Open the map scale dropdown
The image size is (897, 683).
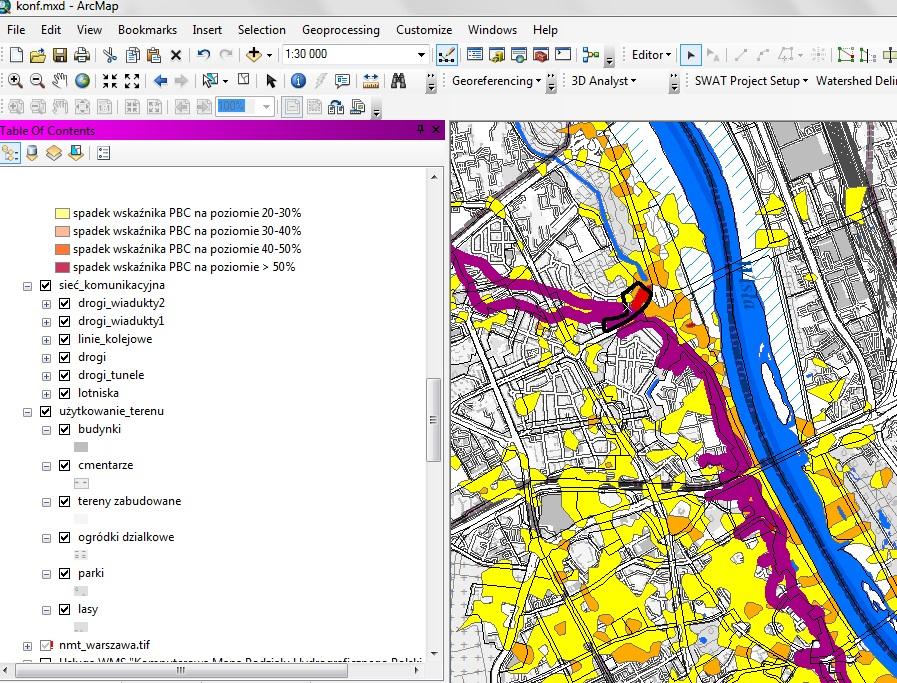(x=421, y=55)
